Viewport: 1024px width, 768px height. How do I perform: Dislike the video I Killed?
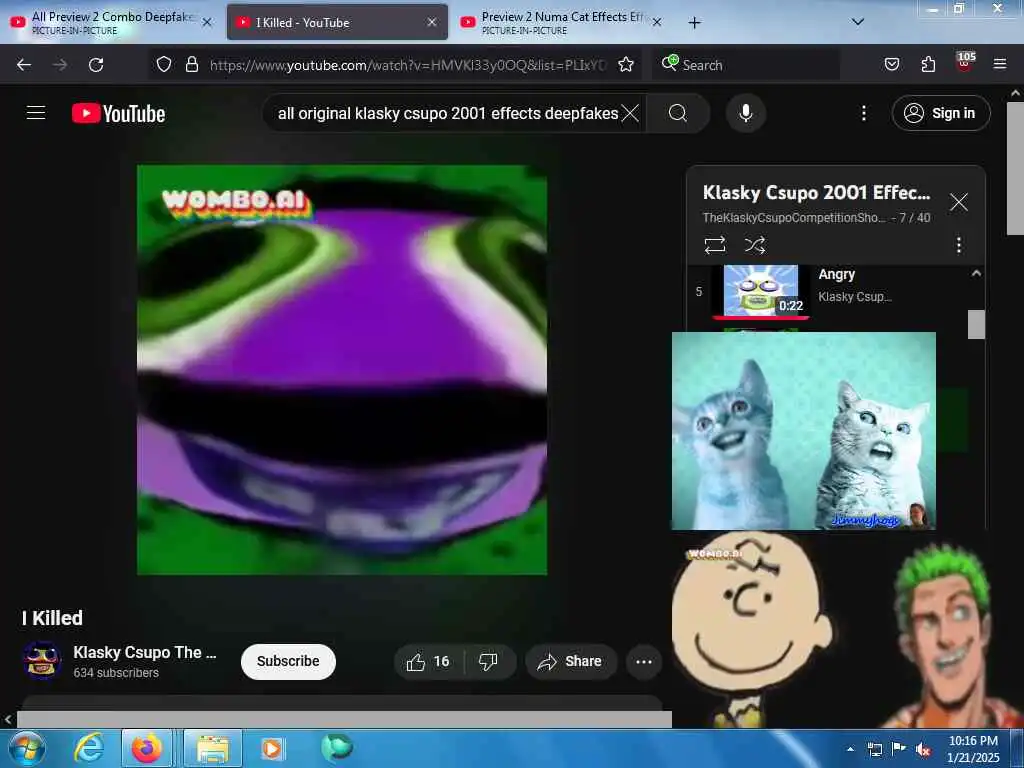click(x=488, y=662)
